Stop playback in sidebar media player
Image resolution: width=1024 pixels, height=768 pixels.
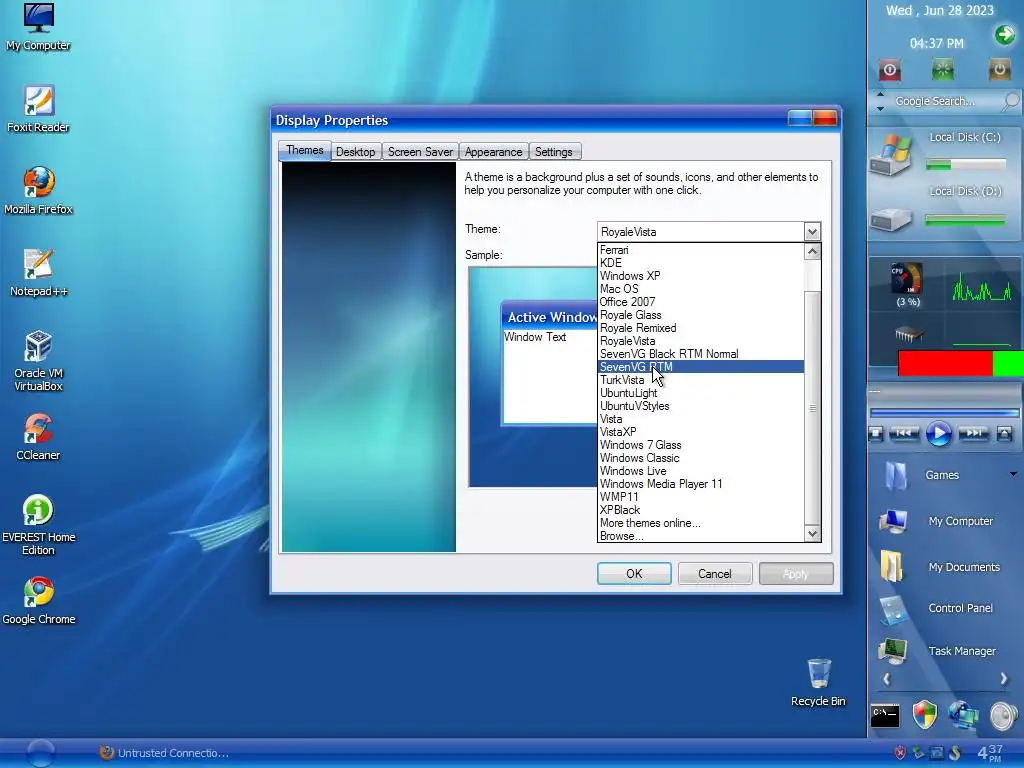pos(876,434)
